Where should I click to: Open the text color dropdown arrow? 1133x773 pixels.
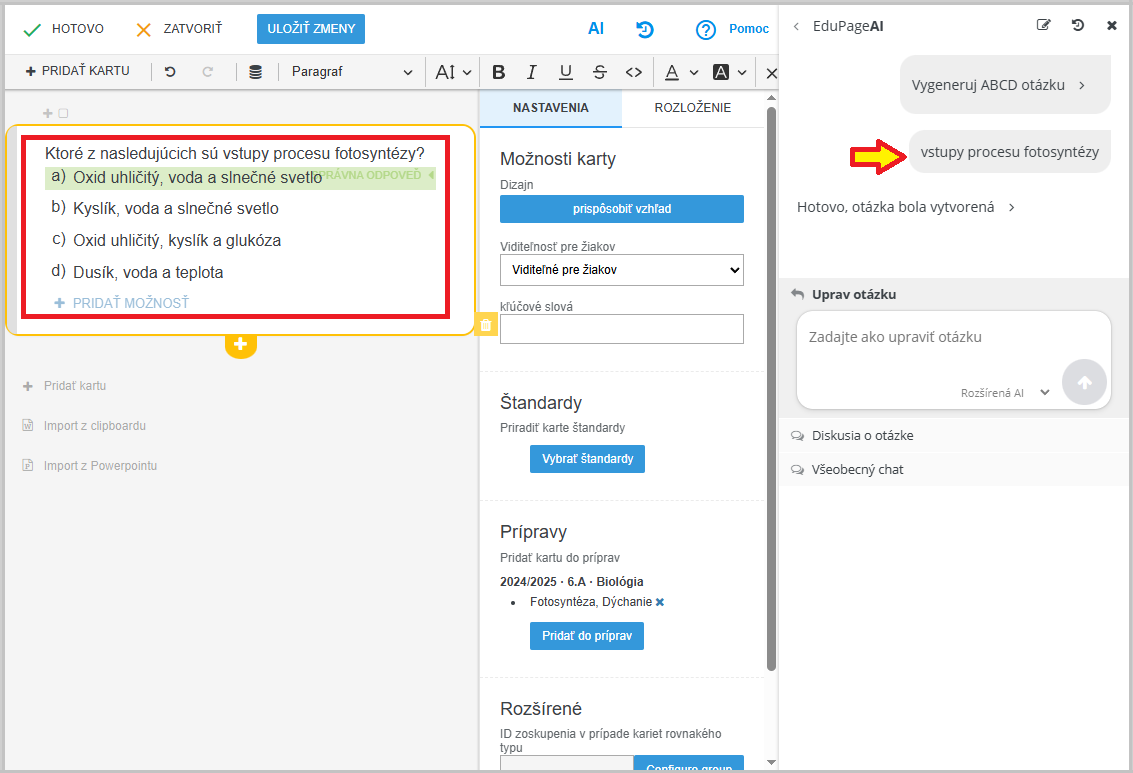(694, 72)
